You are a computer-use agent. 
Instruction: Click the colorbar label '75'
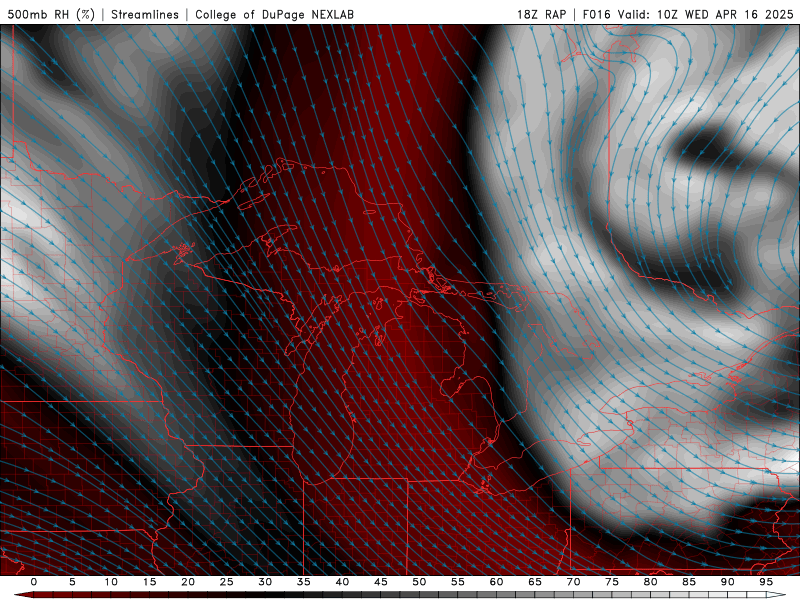612,582
